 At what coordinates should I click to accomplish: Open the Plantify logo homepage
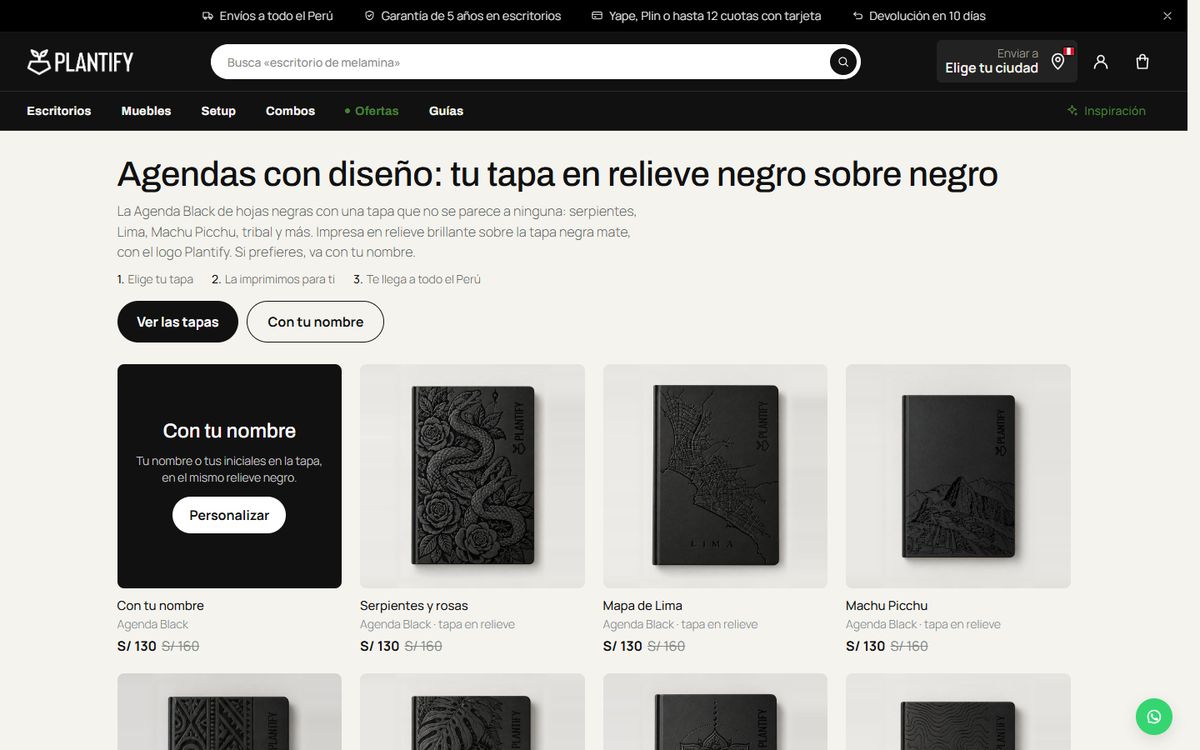point(80,62)
